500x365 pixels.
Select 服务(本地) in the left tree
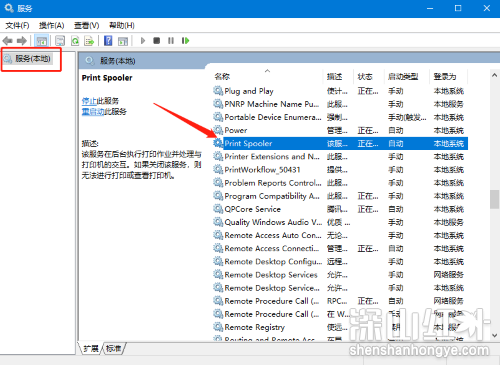(x=28, y=59)
